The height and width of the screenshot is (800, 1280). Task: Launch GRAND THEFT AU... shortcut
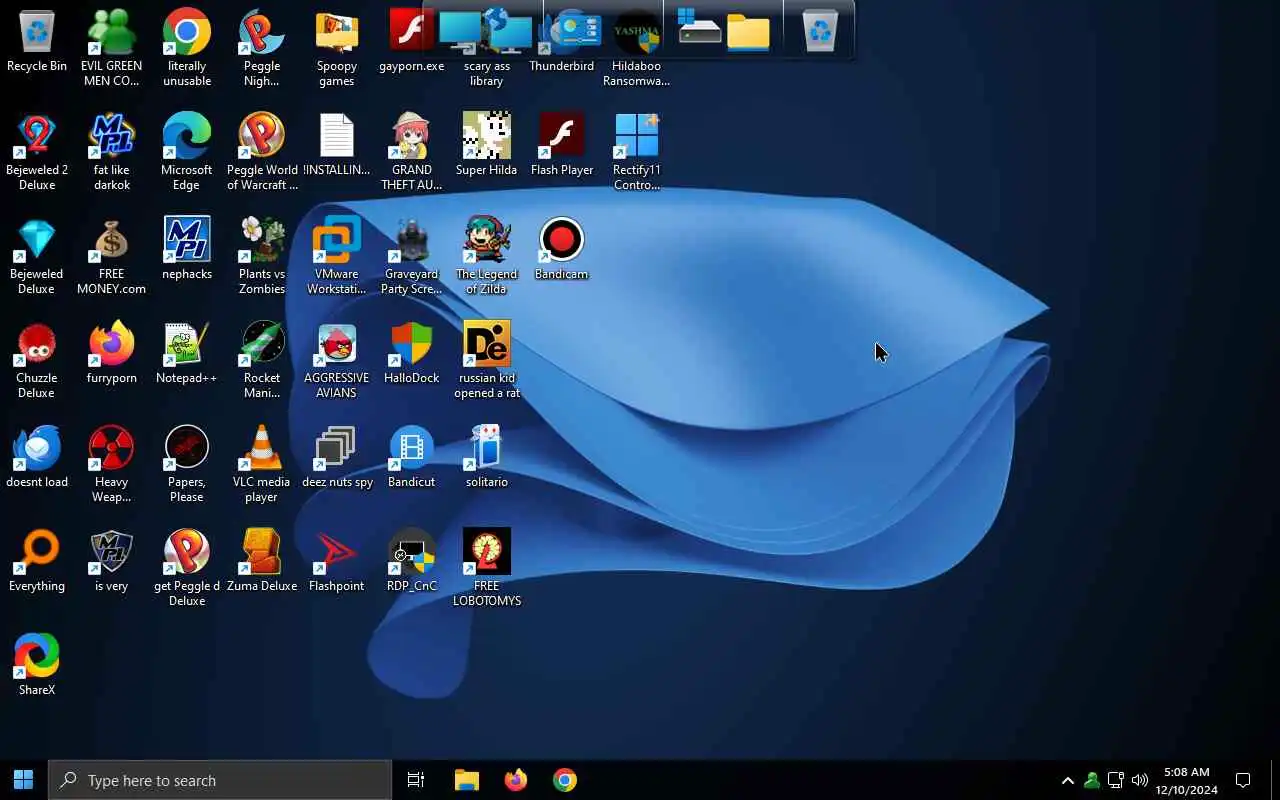click(412, 151)
